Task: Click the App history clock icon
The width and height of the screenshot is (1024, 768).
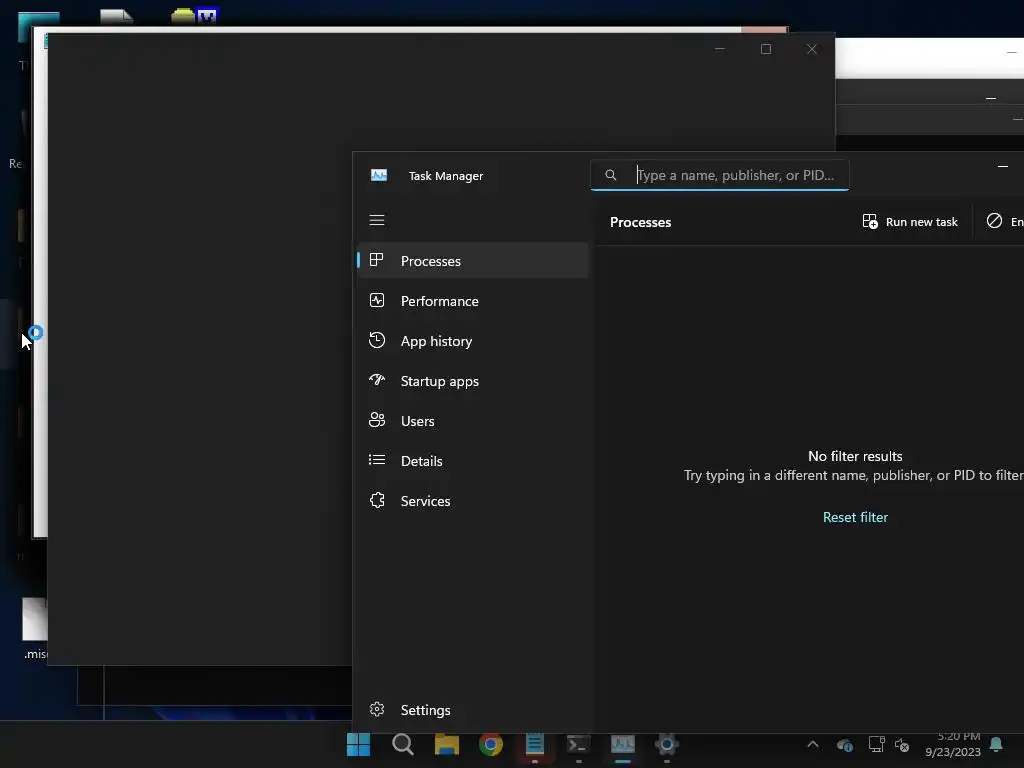Action: point(377,340)
